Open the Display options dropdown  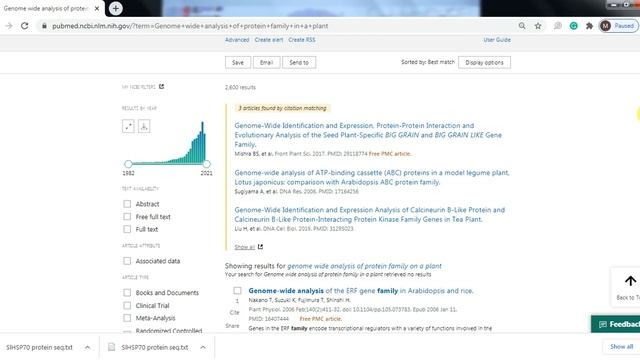coord(484,62)
